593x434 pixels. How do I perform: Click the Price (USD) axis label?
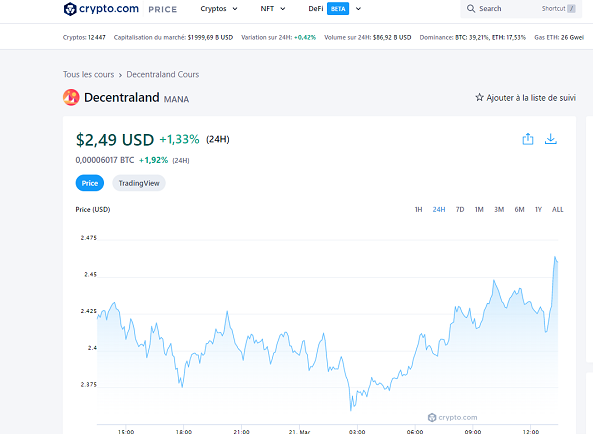pyautogui.click(x=93, y=209)
